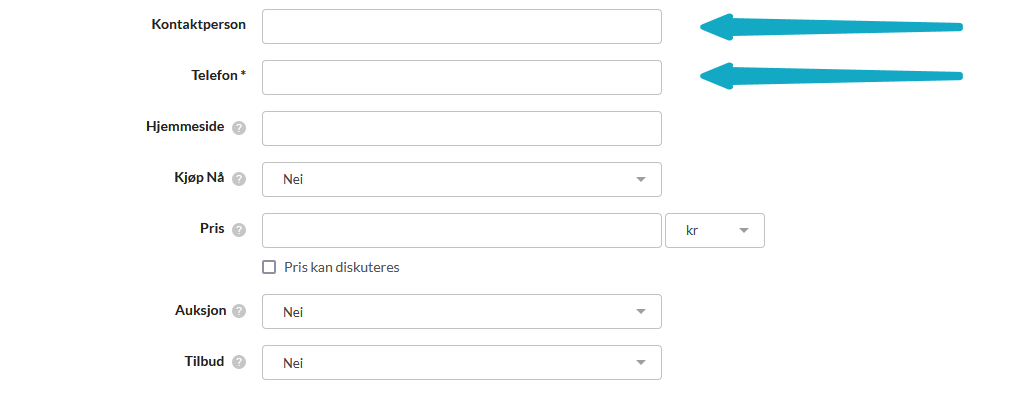Image resolution: width=1016 pixels, height=405 pixels.
Task: Expand the Auksjon dropdown
Action: point(461,311)
